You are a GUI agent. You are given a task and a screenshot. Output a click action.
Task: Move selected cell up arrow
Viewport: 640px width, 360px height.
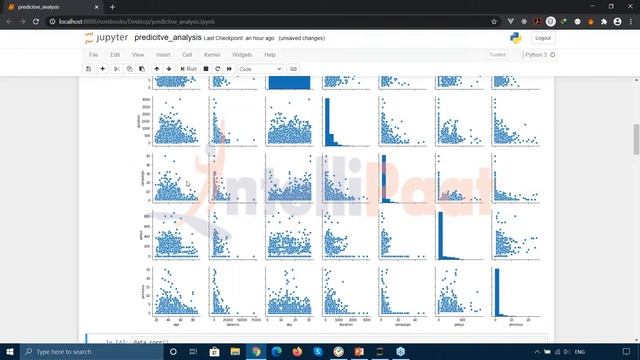(x=157, y=69)
